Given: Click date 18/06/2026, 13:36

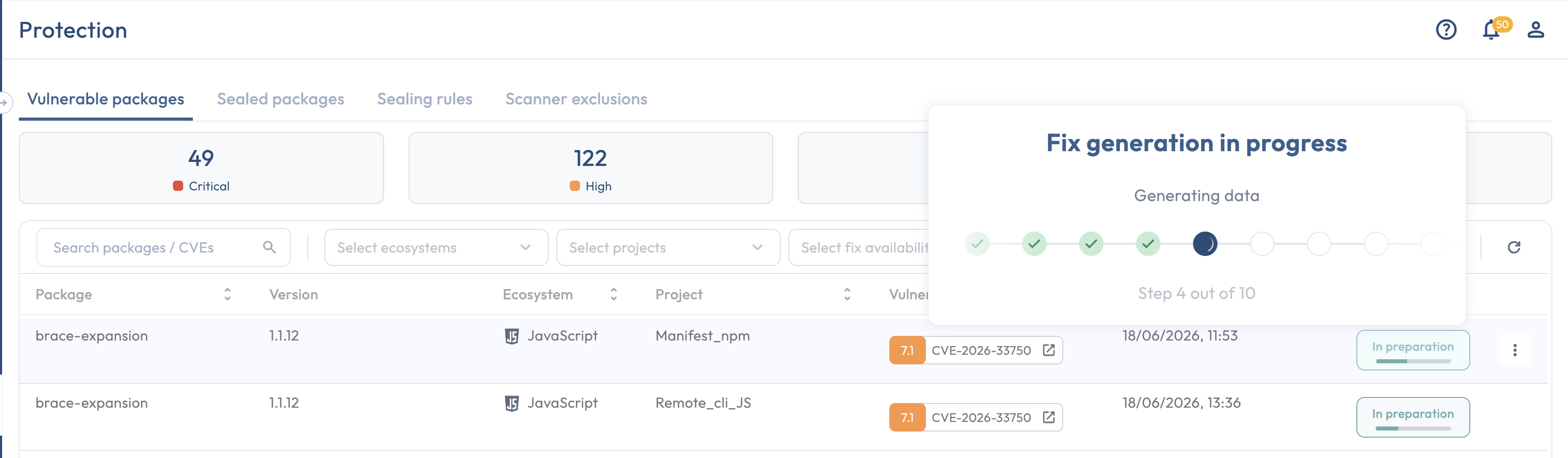Looking at the screenshot, I should pos(1181,403).
